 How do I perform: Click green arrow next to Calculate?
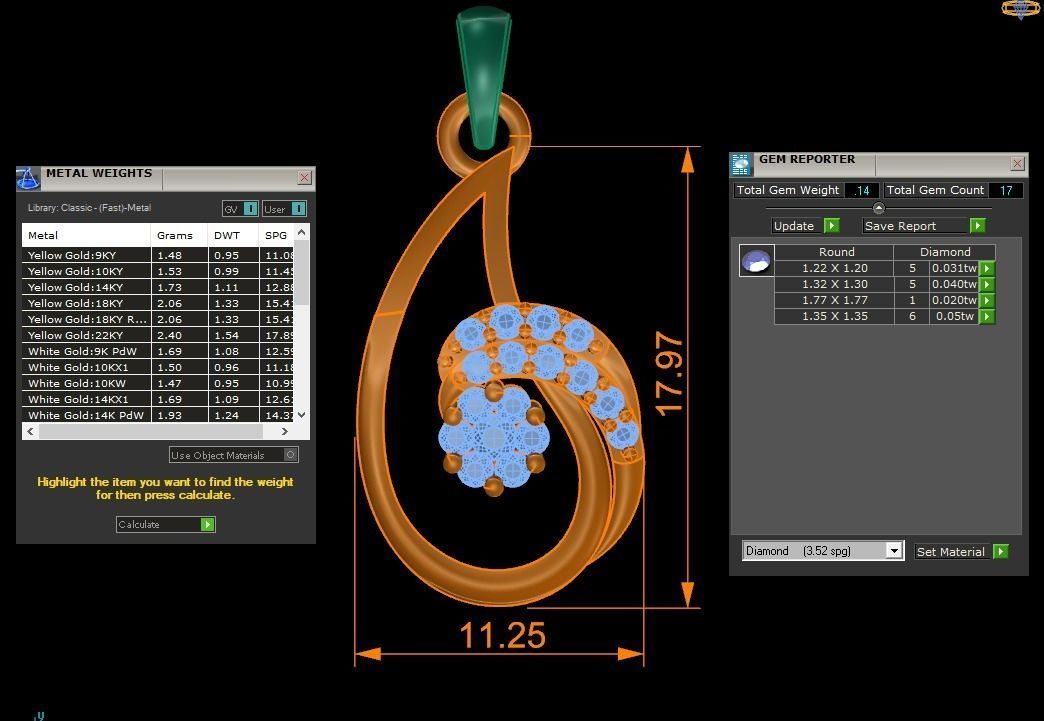click(208, 525)
